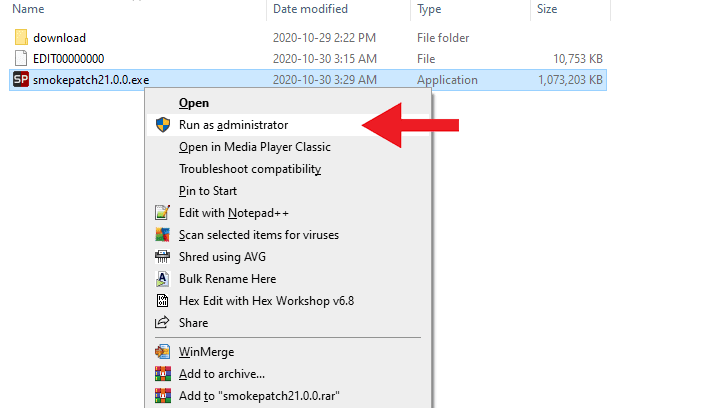
Task: Select the smokepatch21.0.0.exe file name
Action: click(91, 80)
